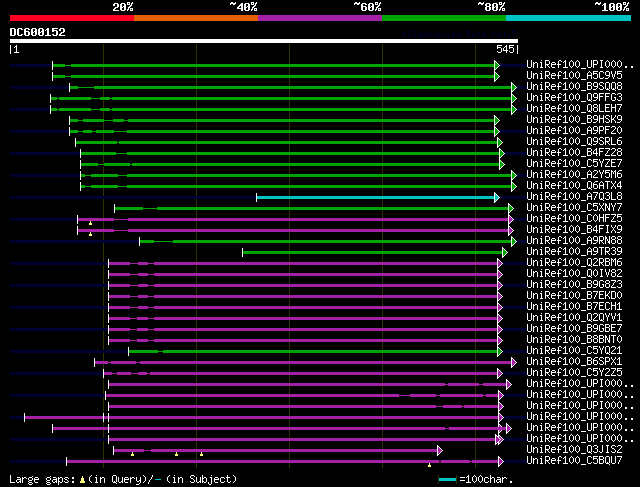The height and width of the screenshot is (487, 640).
Task: Click the arrowhead ending the Q9SRL6 alignment
Action: tap(500, 142)
